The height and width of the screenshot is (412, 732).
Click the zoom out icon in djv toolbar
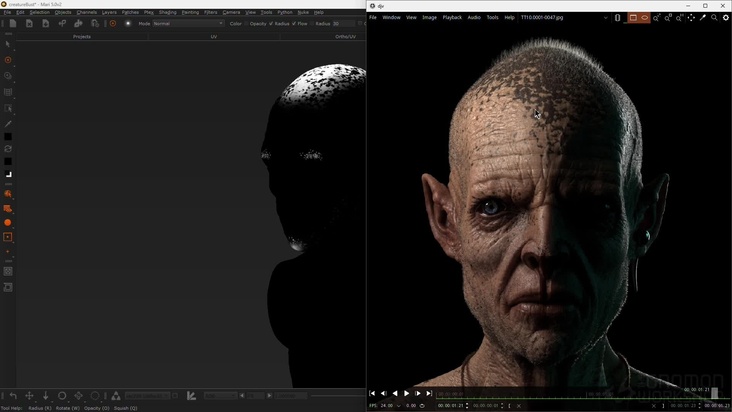click(x=679, y=18)
